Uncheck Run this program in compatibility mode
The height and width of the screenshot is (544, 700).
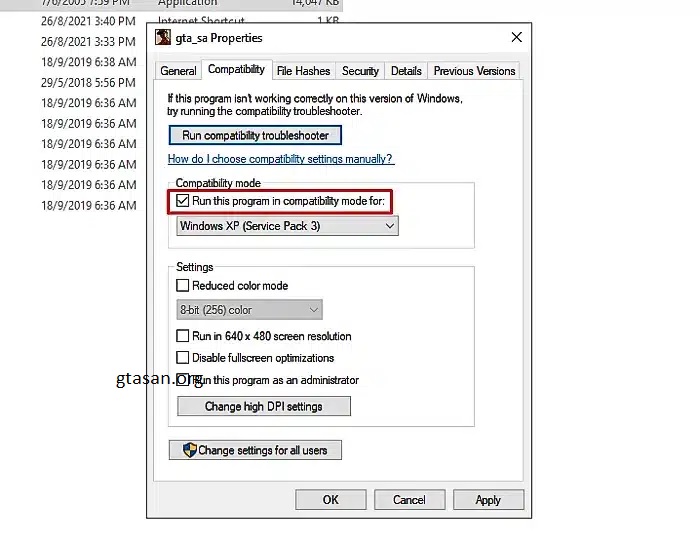tap(183, 201)
